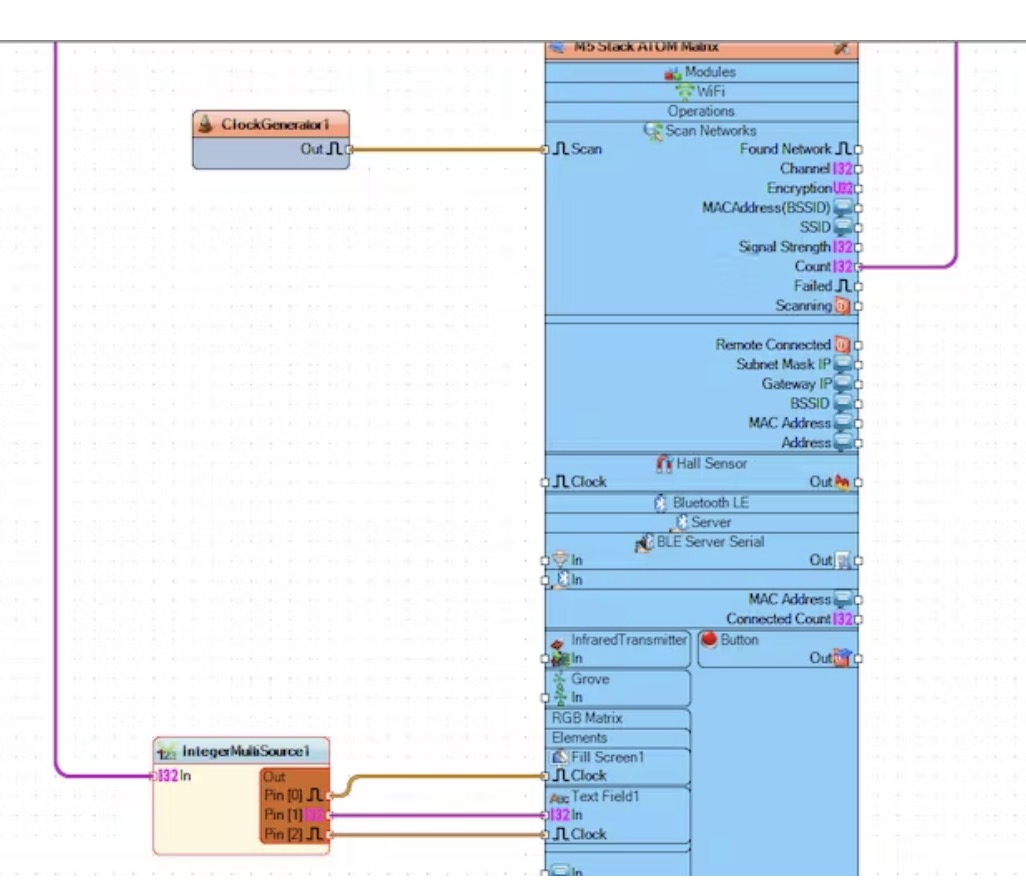Image resolution: width=1026 pixels, height=882 pixels.
Task: Click the Signal Strength output pin
Action: [x=858, y=247]
